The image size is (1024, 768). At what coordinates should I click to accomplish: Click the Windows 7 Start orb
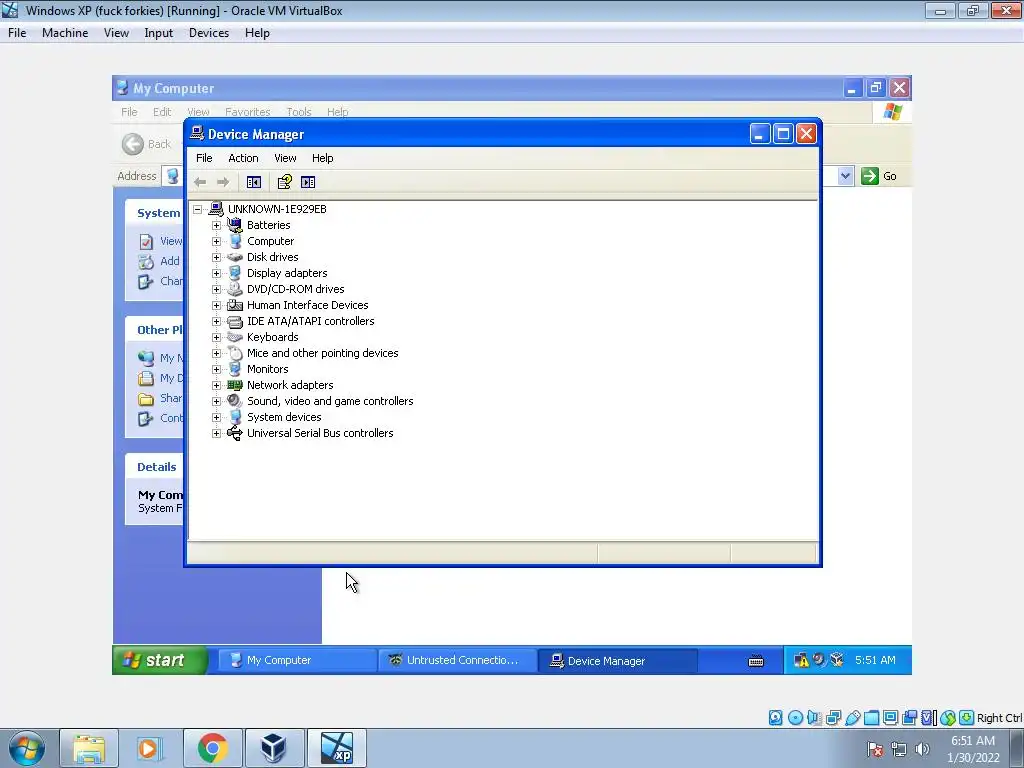(27, 748)
